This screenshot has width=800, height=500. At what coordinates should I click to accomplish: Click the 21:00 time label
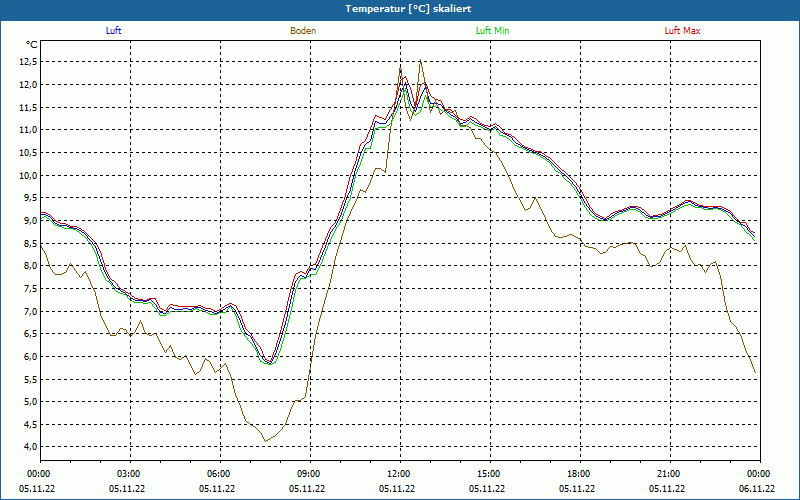(x=670, y=474)
